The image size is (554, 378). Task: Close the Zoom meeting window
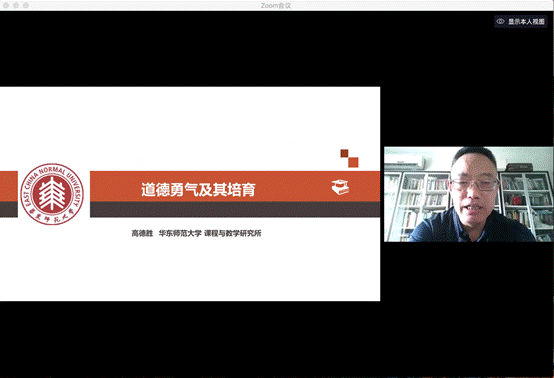6,5
